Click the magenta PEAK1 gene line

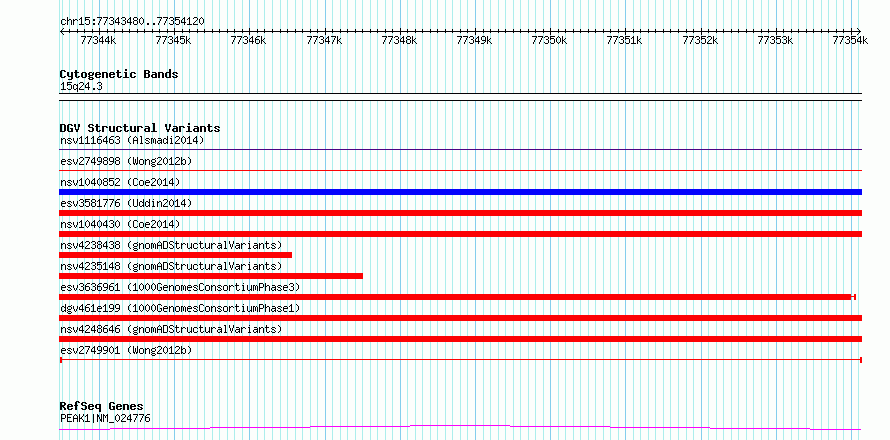[x=460, y=428]
